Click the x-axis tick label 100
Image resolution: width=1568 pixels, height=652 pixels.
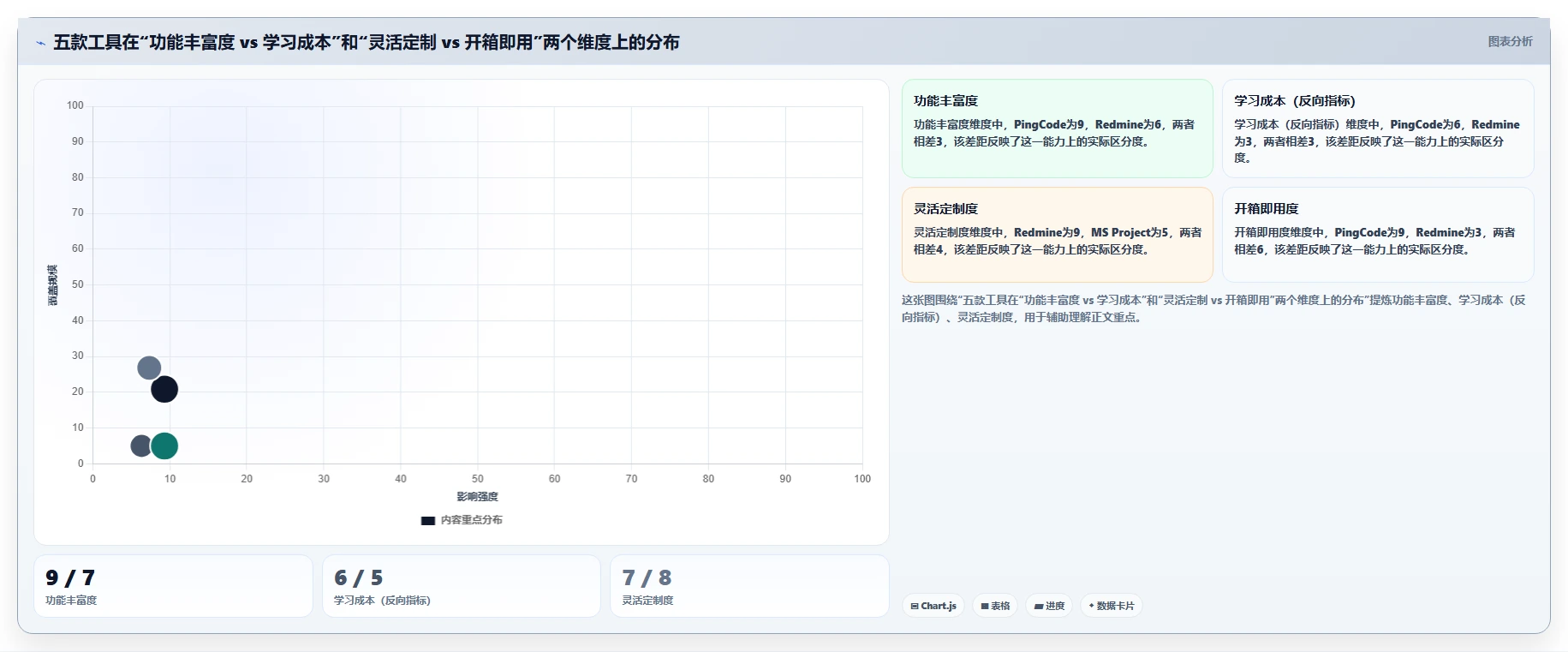coord(862,479)
